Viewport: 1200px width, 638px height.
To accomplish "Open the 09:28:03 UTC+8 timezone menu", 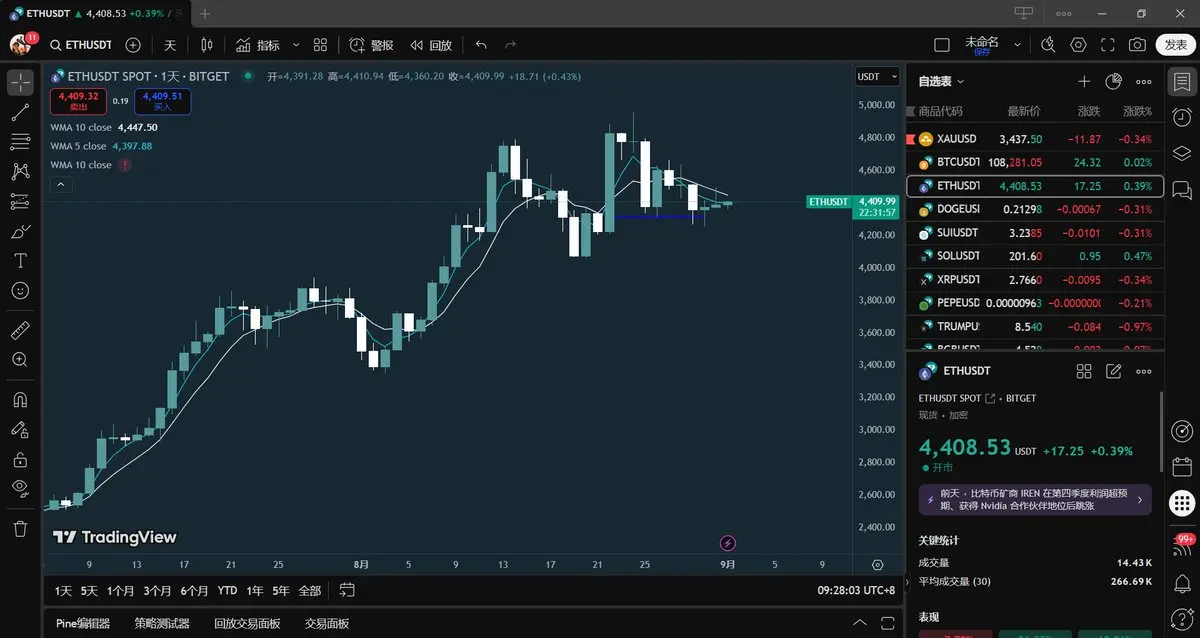I will [x=857, y=591].
